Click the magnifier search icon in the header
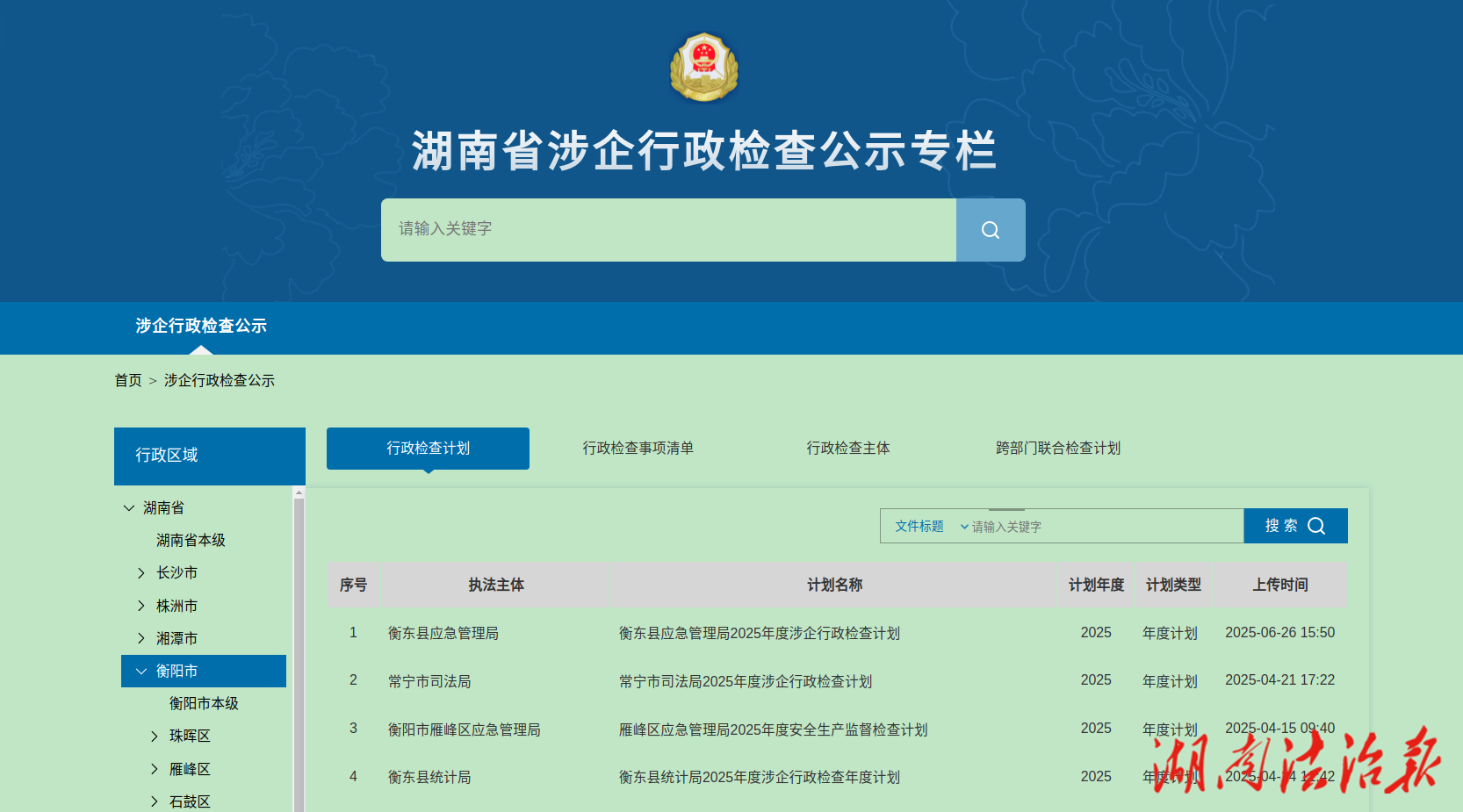 [x=990, y=229]
